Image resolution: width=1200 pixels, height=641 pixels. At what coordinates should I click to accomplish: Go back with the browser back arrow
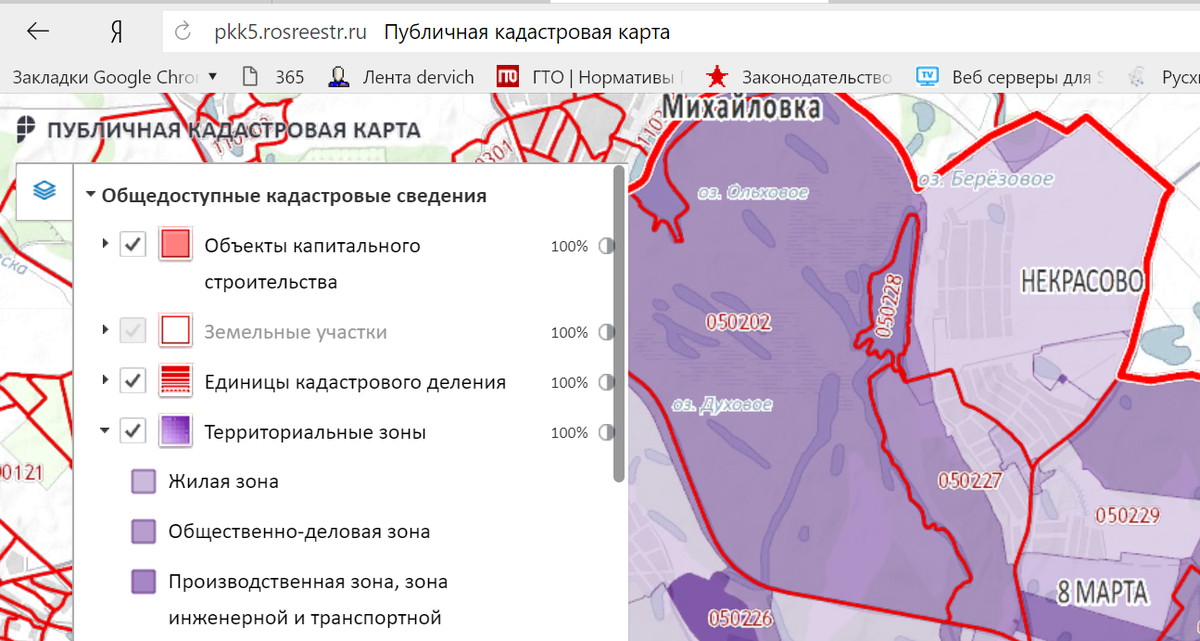point(38,31)
